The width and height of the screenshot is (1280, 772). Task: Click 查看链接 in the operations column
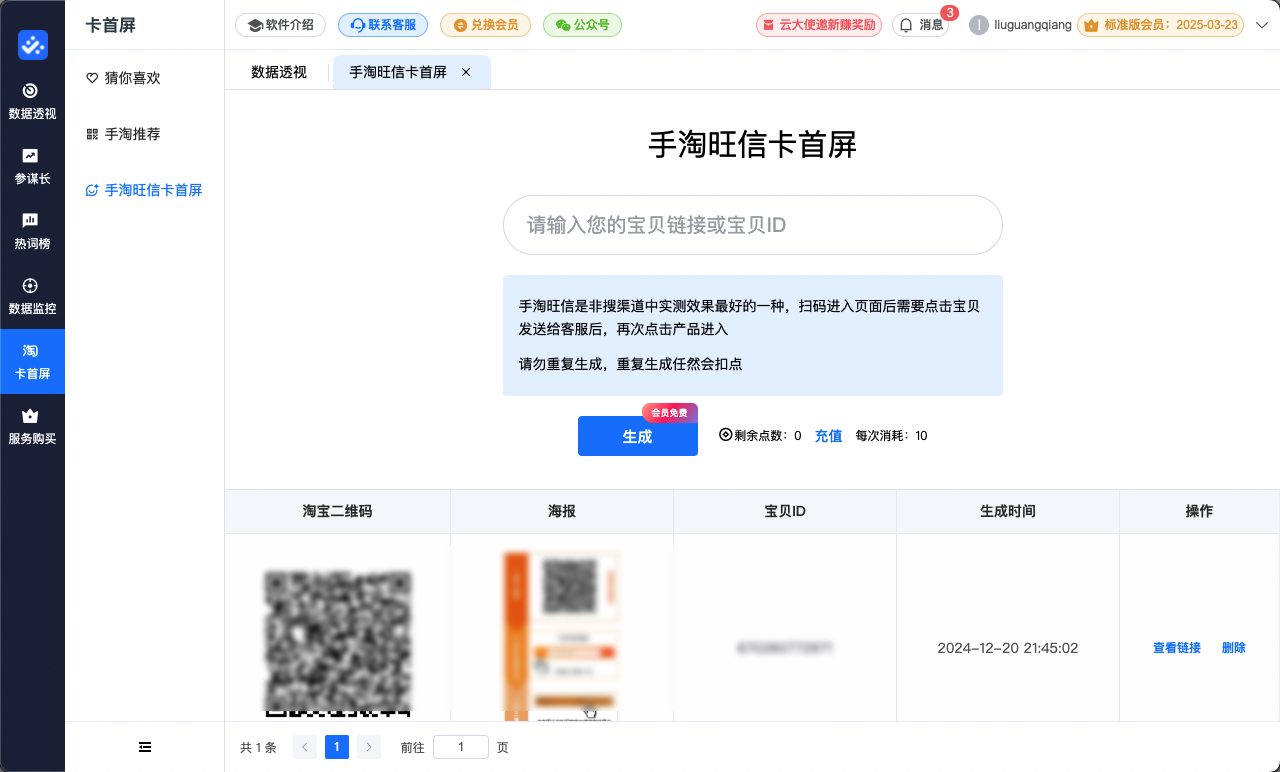(1176, 648)
